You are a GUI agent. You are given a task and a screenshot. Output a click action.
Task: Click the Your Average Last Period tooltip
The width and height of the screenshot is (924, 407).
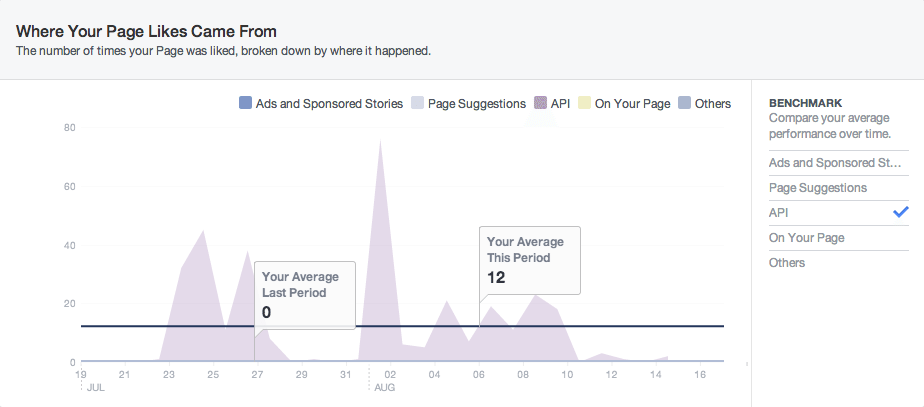[305, 294]
